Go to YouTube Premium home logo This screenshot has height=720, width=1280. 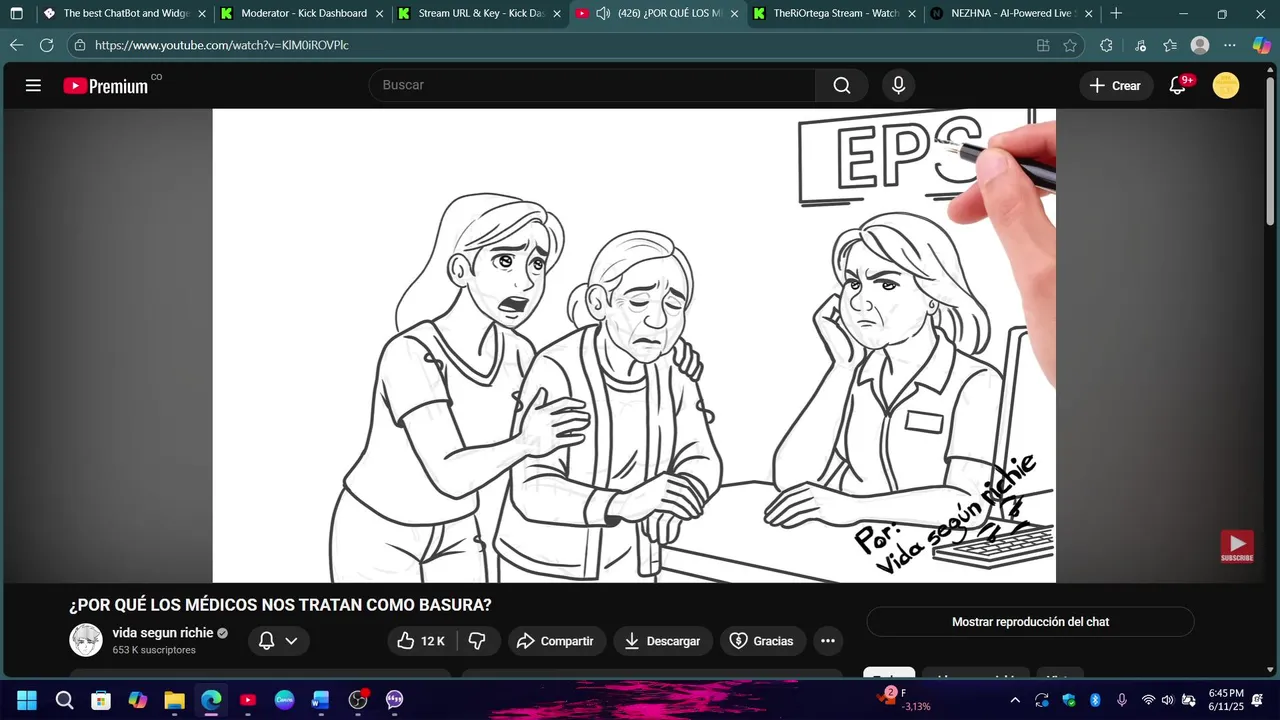[x=106, y=86]
